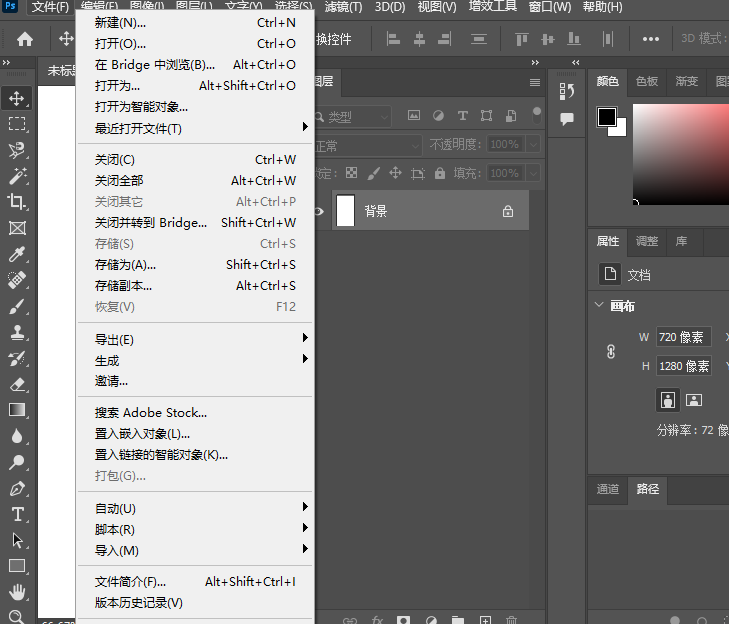Toggle the shape layer filter icon
729x624 pixels.
point(486,115)
